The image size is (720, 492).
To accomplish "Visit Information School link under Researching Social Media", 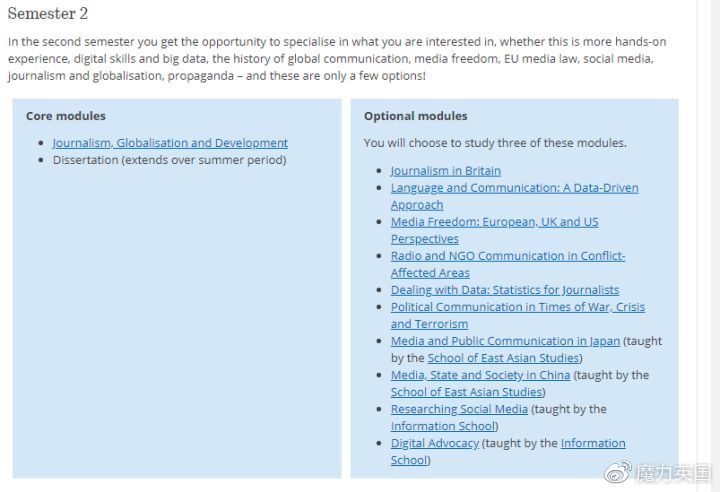I will [443, 426].
